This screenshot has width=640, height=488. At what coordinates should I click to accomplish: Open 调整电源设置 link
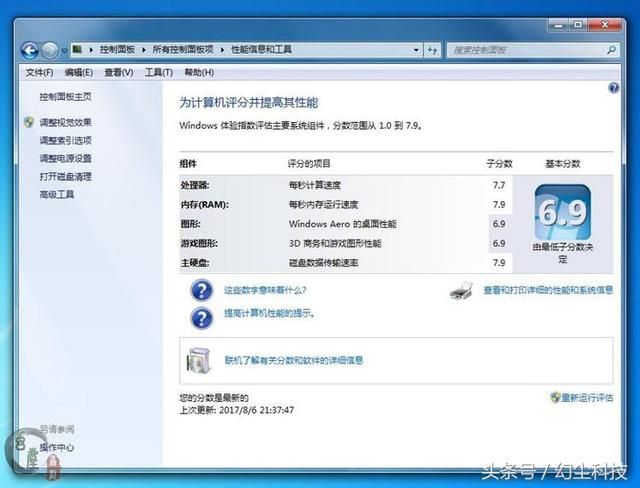65,158
